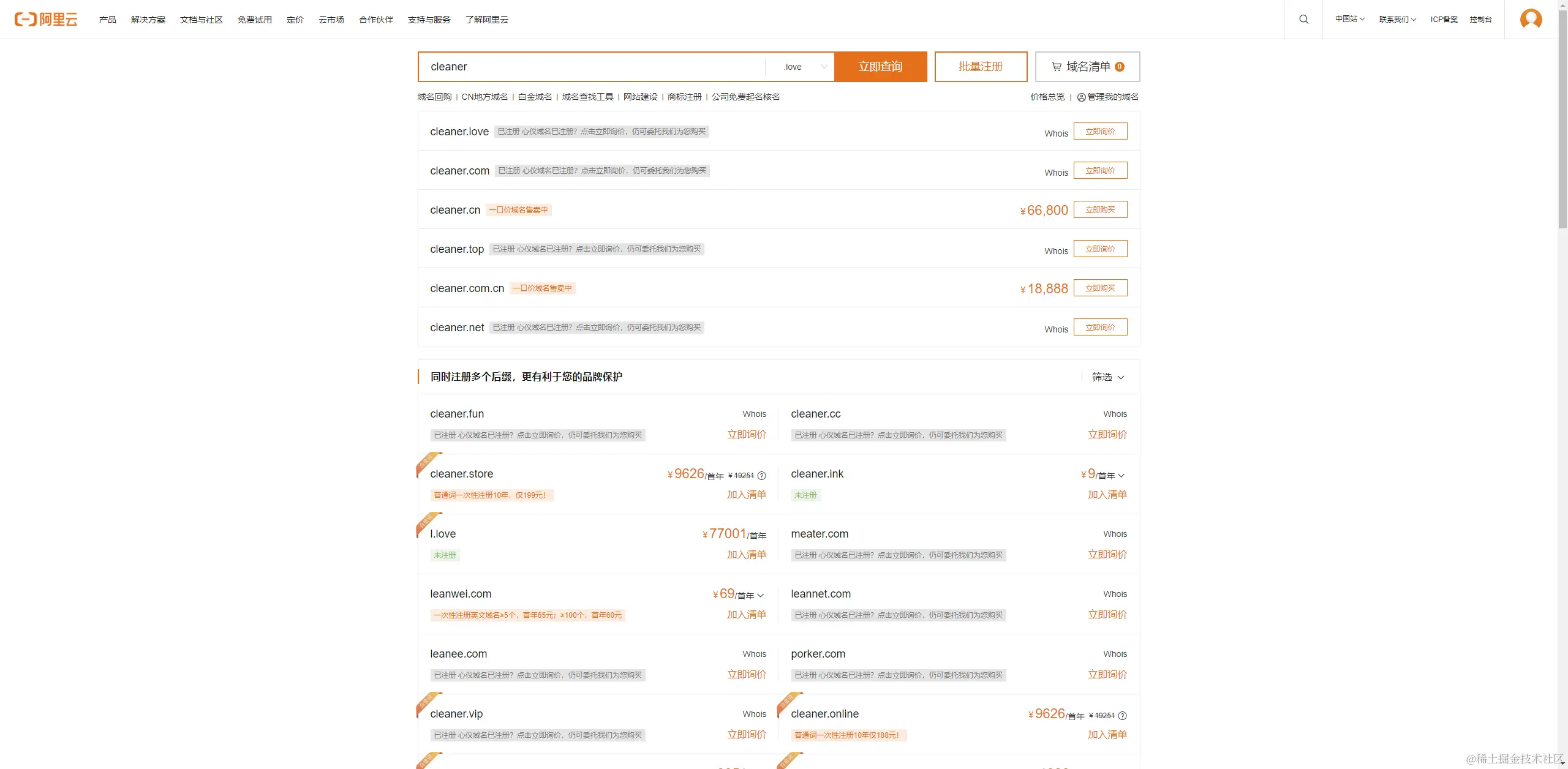Click the user avatar icon
This screenshot has width=1568, height=769.
point(1531,20)
